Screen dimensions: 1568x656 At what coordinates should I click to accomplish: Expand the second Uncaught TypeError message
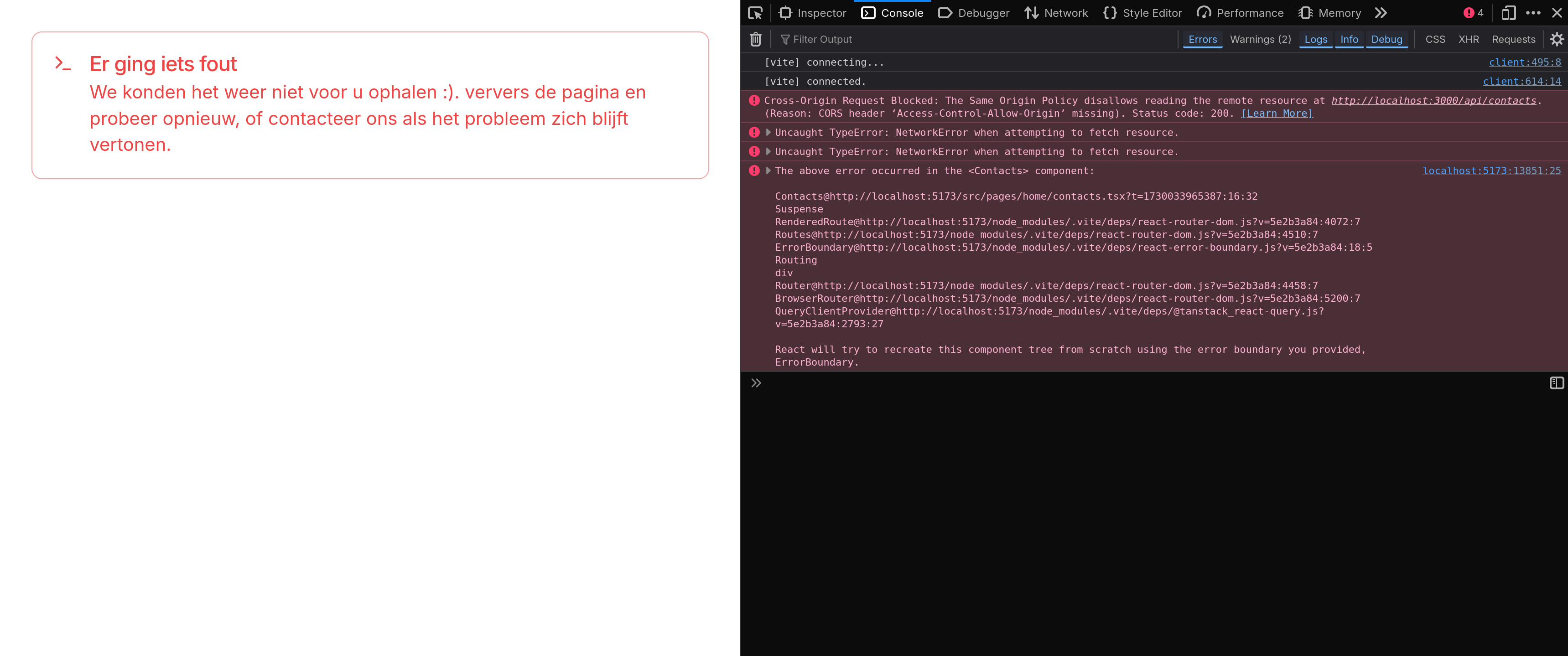768,151
